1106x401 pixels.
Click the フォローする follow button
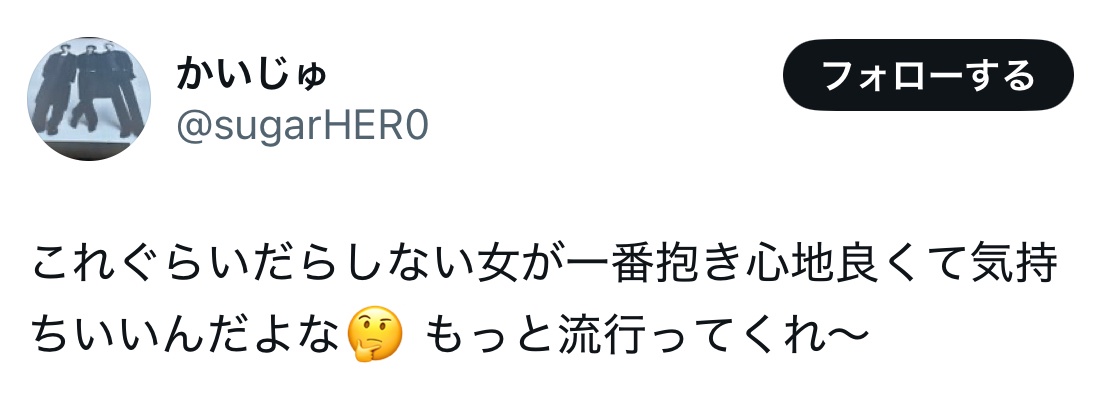click(928, 75)
